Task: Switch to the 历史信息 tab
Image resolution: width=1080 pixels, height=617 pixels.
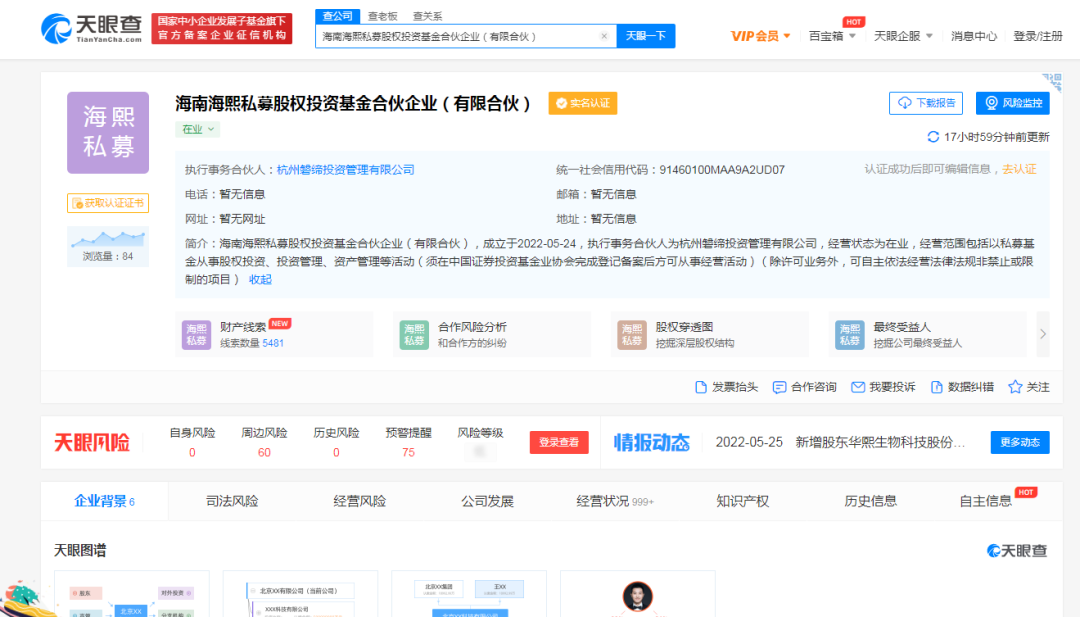Action: coord(871,501)
